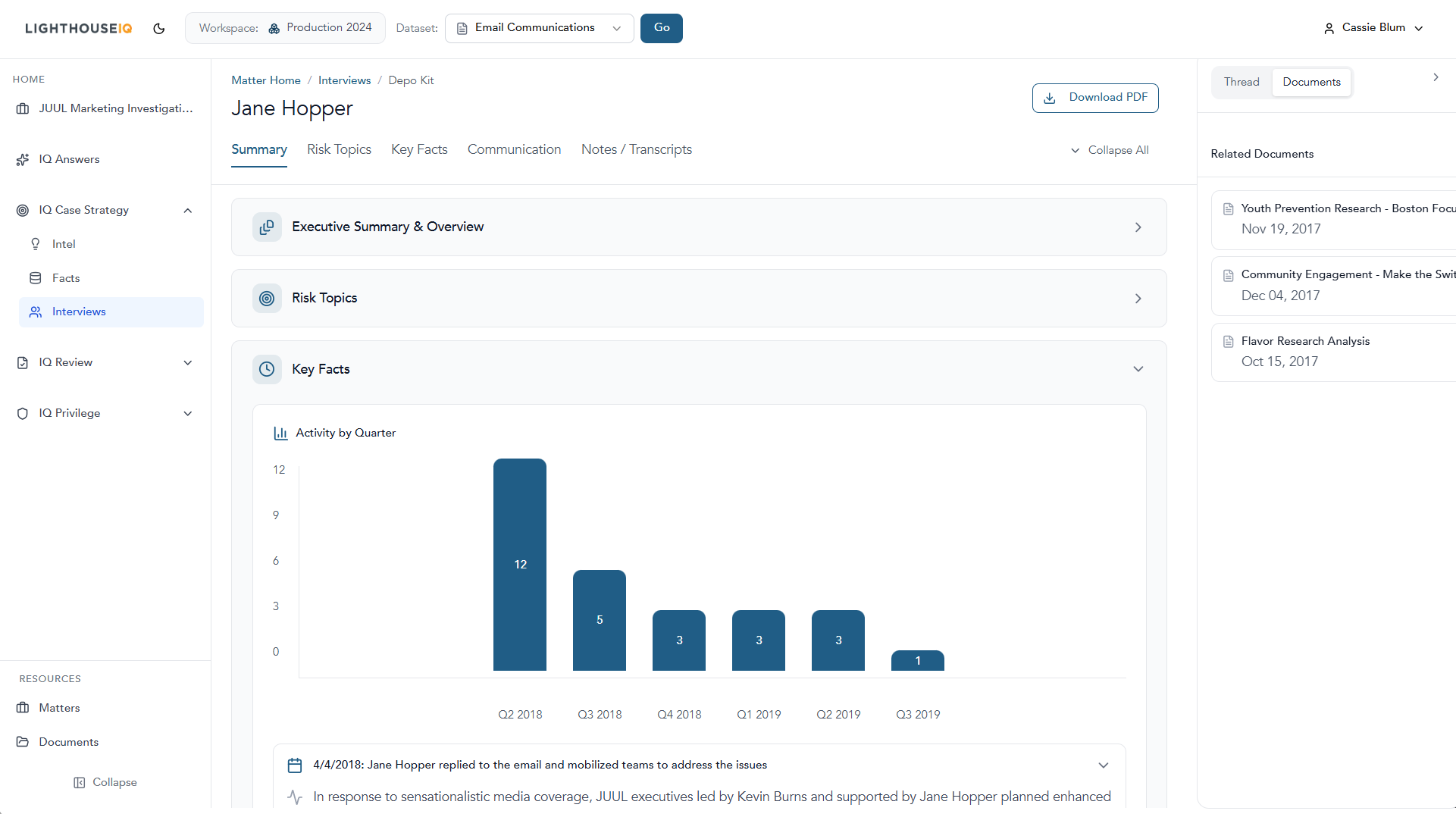
Task: Open JUUL Marketing Investigation matter
Action: (105, 108)
